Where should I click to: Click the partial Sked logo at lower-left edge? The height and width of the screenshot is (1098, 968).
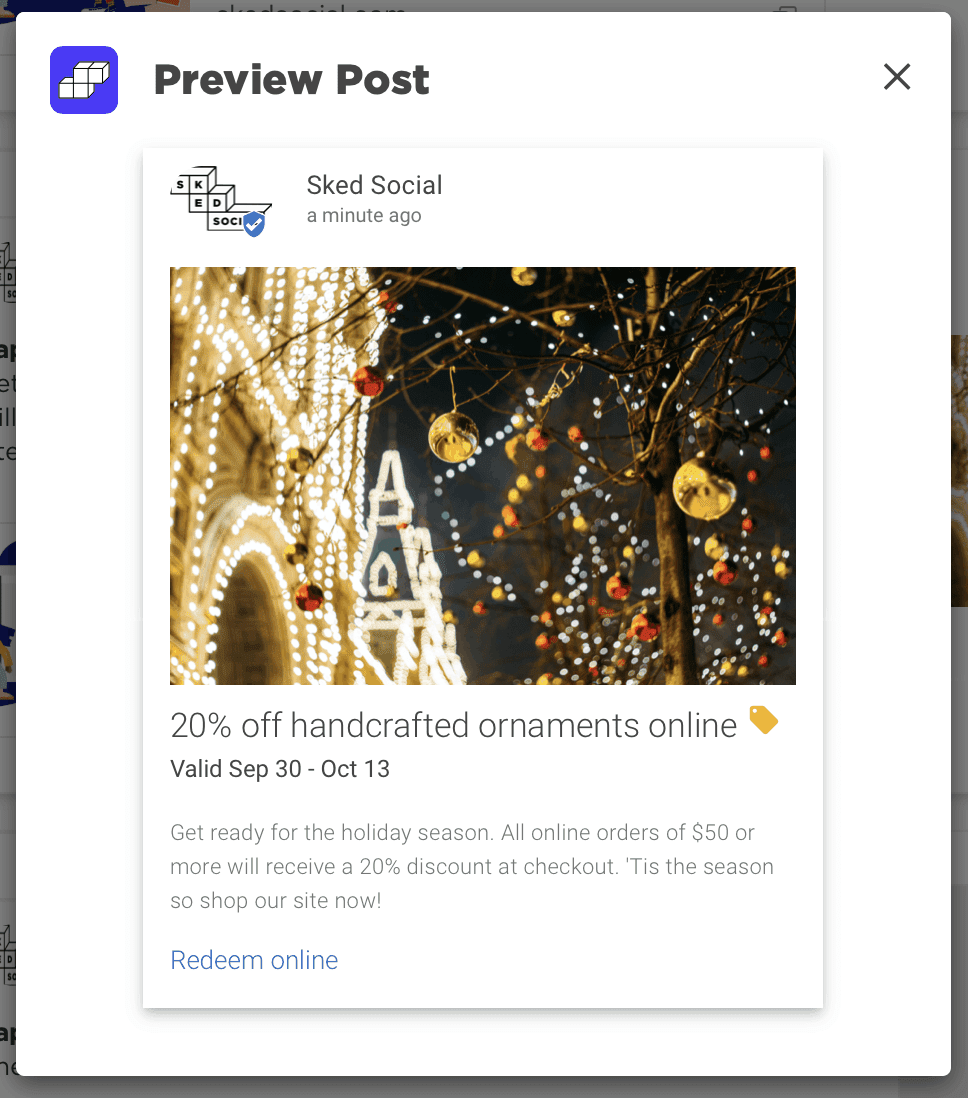[8, 956]
